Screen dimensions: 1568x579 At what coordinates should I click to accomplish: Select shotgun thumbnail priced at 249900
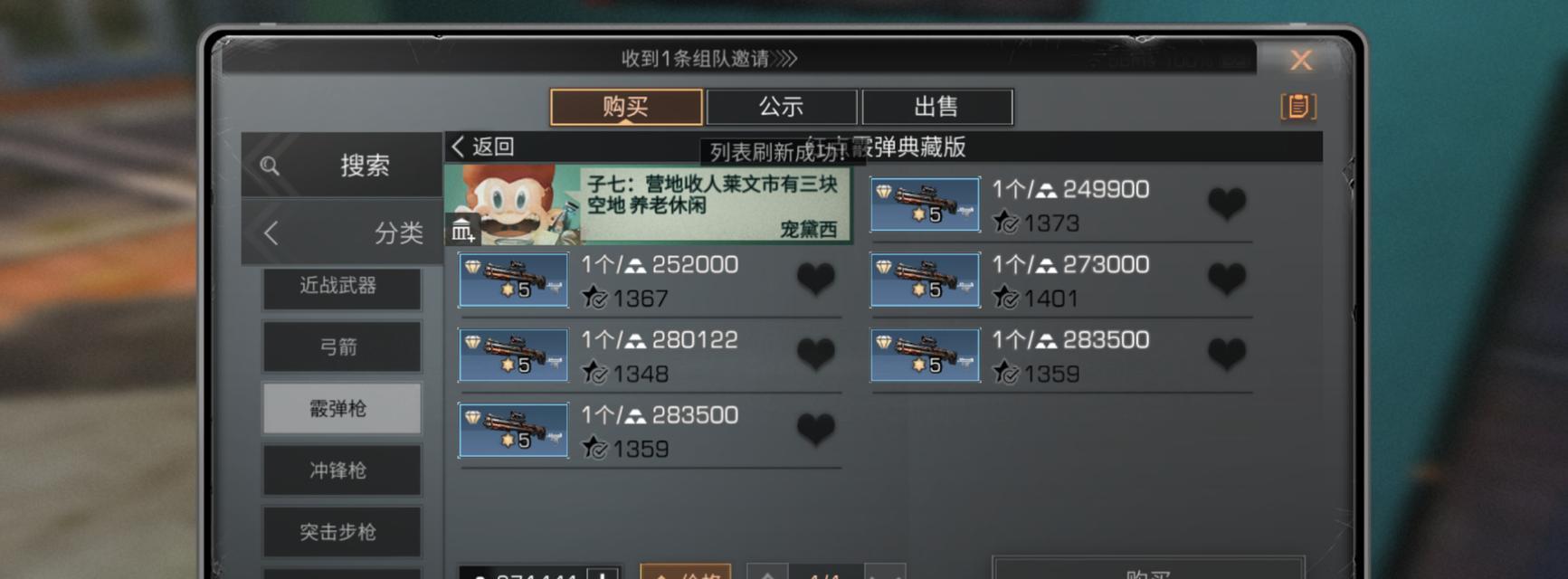pyautogui.click(x=925, y=204)
